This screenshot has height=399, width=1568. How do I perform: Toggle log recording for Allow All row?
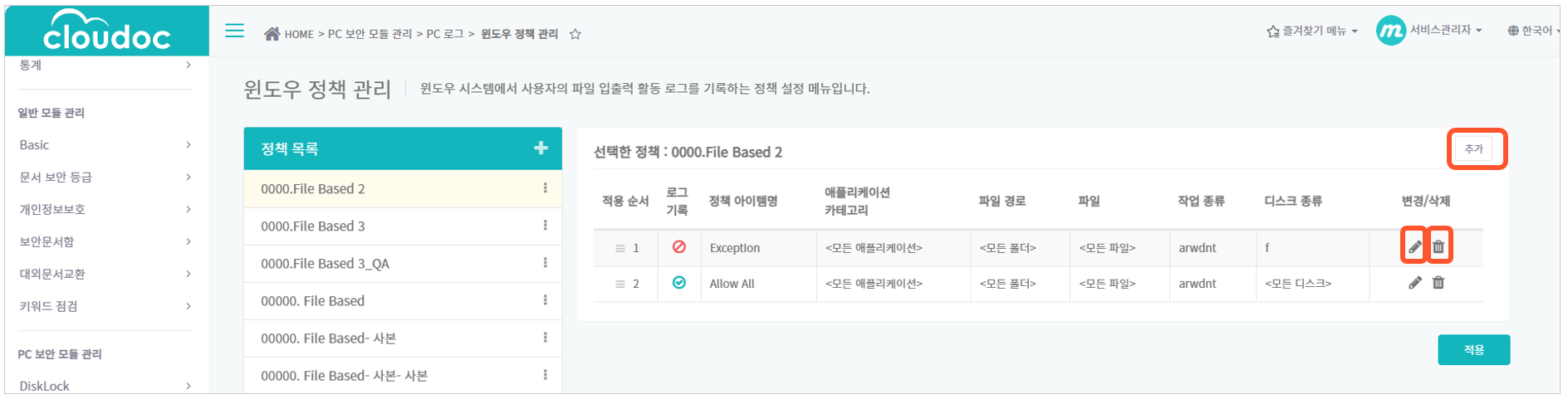(679, 283)
